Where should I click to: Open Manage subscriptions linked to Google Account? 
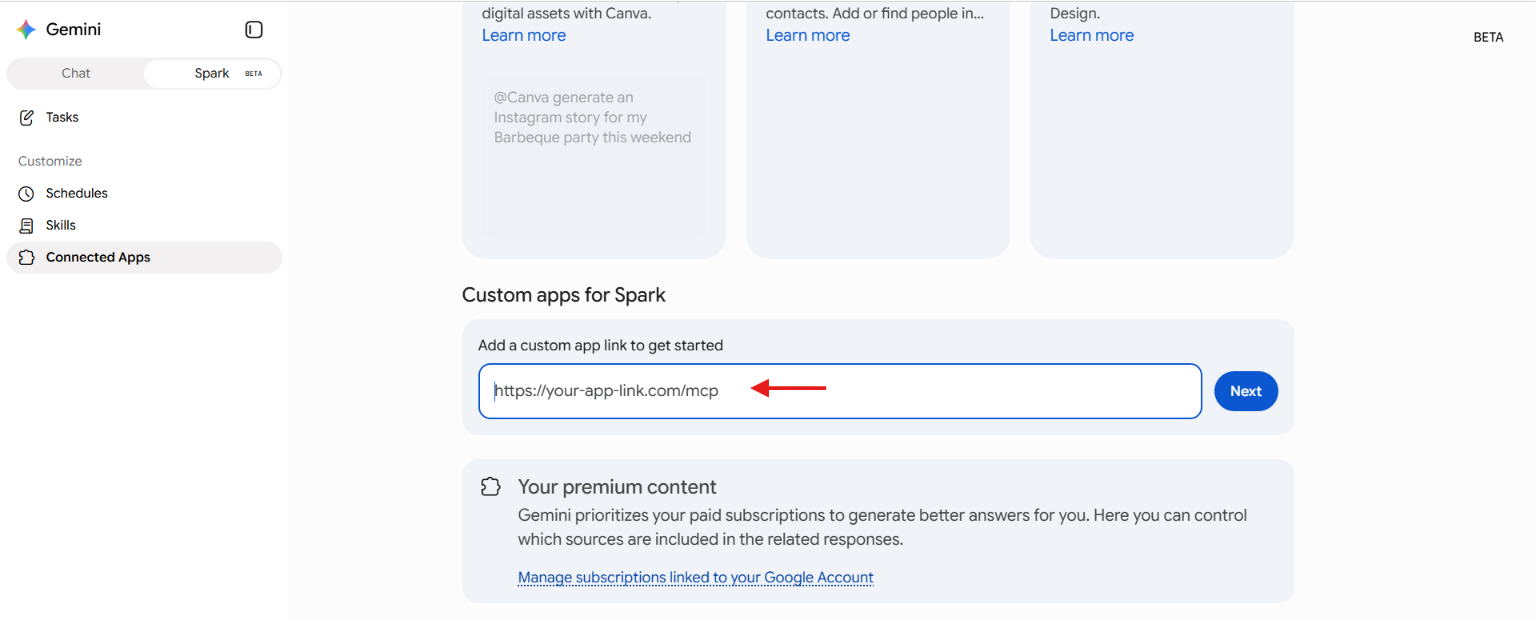(696, 577)
